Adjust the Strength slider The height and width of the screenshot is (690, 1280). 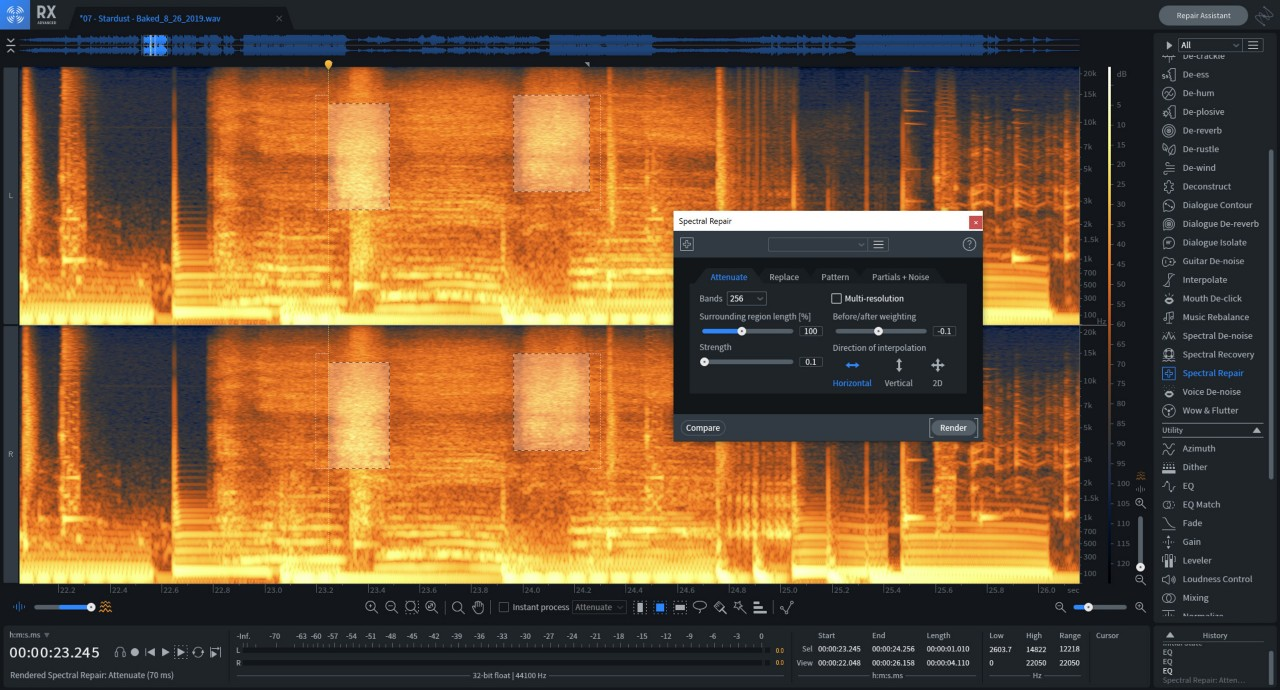coord(747,362)
